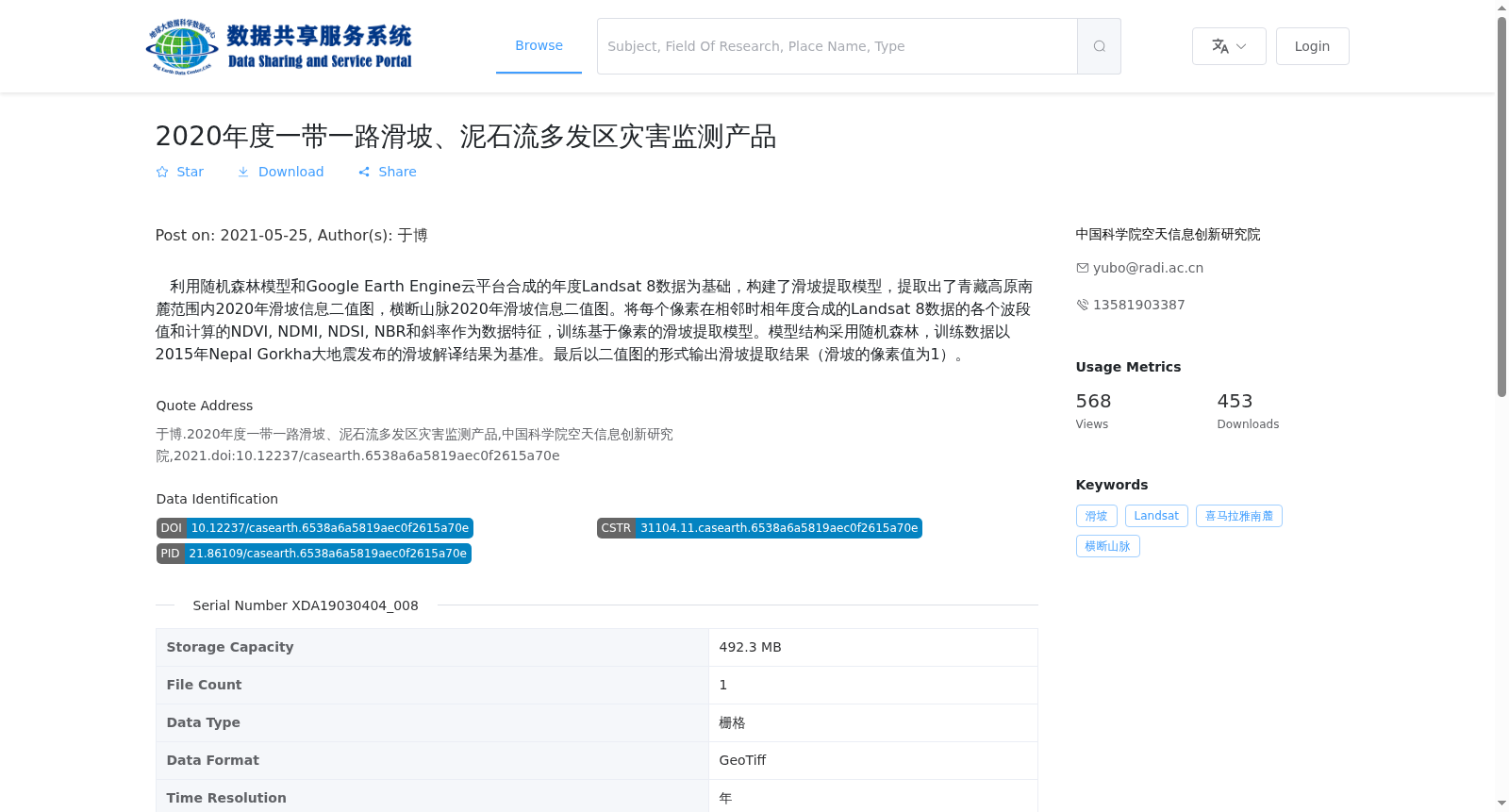The height and width of the screenshot is (812, 1509).
Task: Click the Storage Capacity value 492.3 MB
Action: tap(750, 647)
